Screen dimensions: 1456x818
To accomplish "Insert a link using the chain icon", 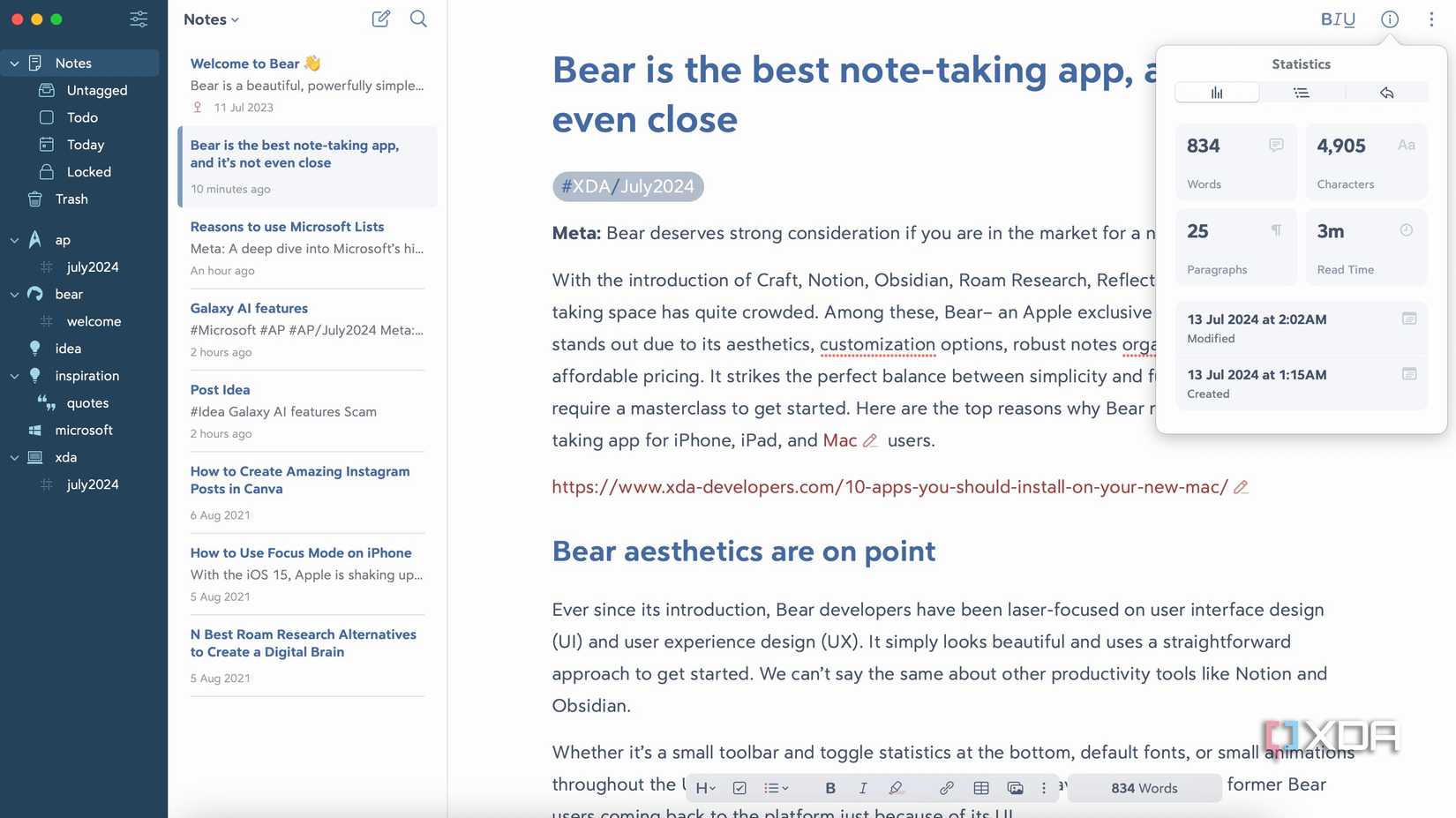I will (946, 787).
